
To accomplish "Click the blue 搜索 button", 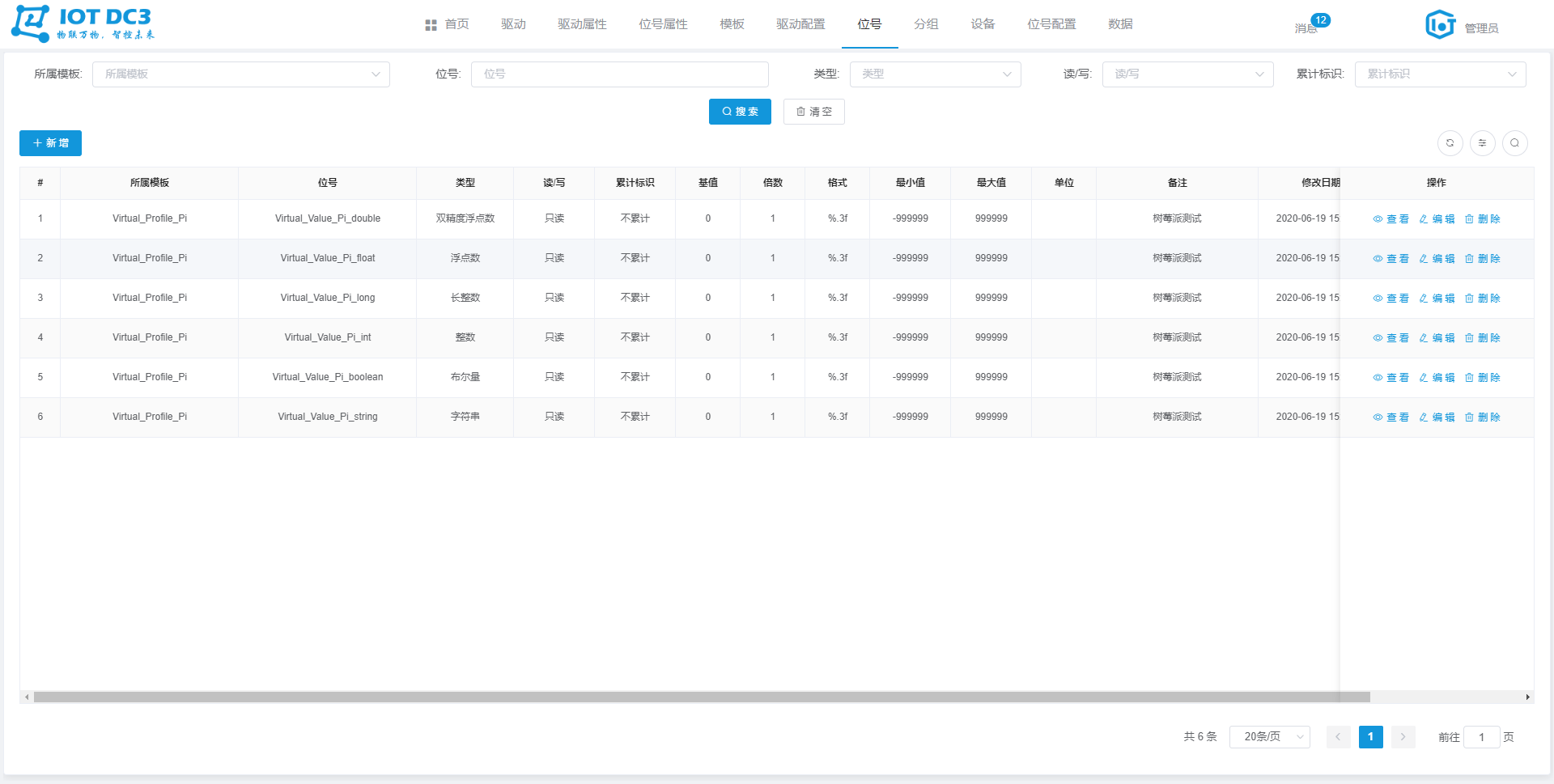I will coord(740,112).
